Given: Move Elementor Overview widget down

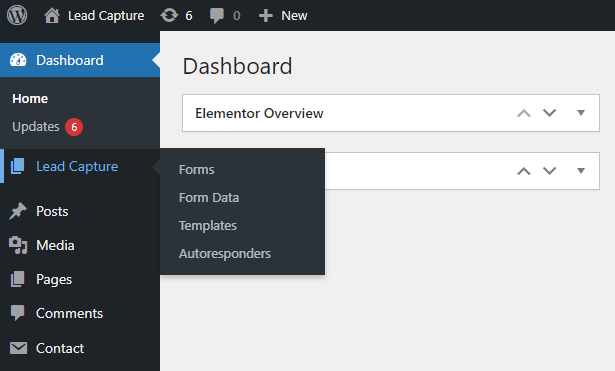Looking at the screenshot, I should (x=549, y=113).
